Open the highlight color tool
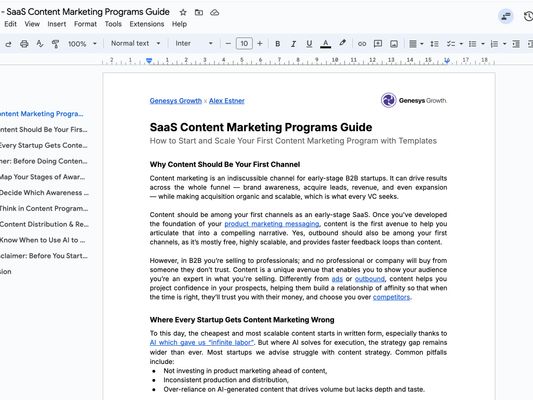This screenshot has height=400, width=533. pyautogui.click(x=342, y=43)
